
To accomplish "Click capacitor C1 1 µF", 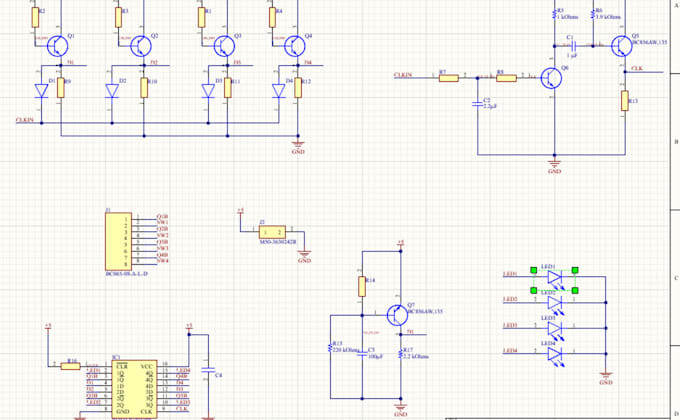I will [x=573, y=45].
